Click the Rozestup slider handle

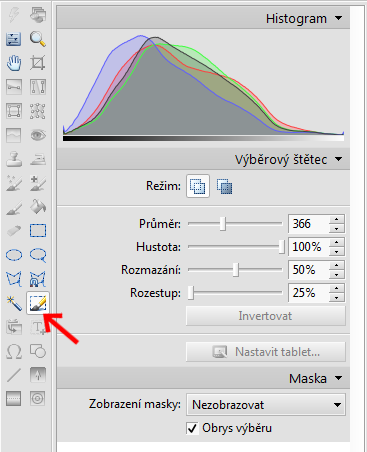click(x=191, y=293)
